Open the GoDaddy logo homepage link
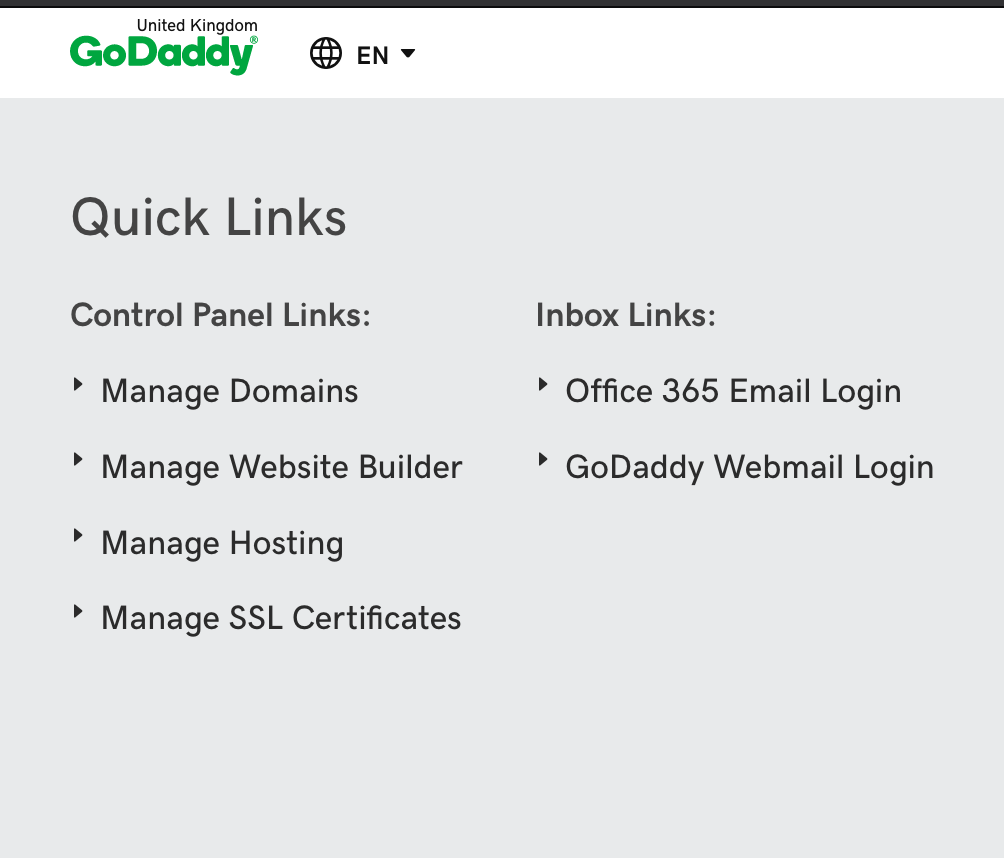Screen dimensions: 1004x858 point(163,54)
